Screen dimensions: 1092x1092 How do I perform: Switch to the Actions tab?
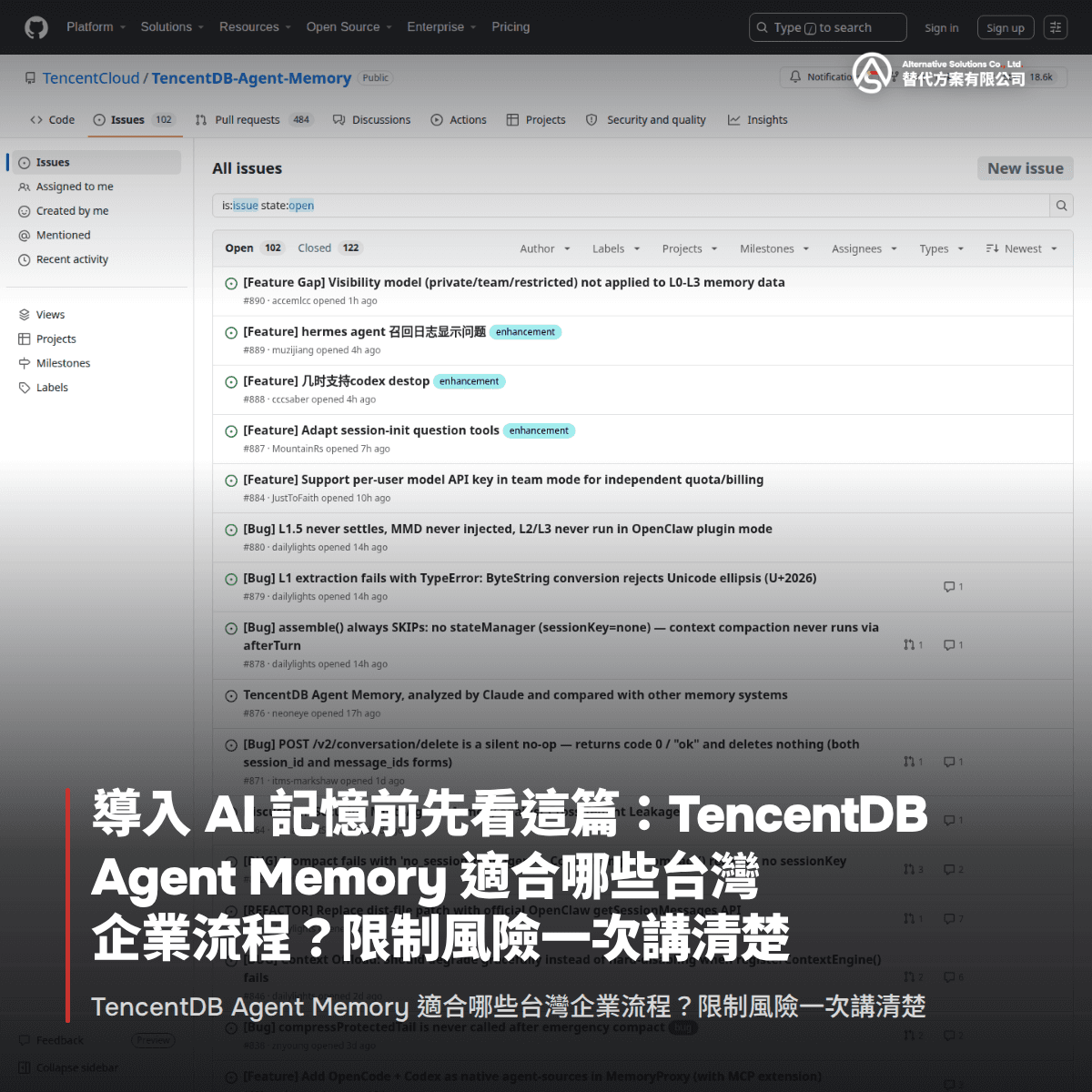pyautogui.click(x=459, y=120)
